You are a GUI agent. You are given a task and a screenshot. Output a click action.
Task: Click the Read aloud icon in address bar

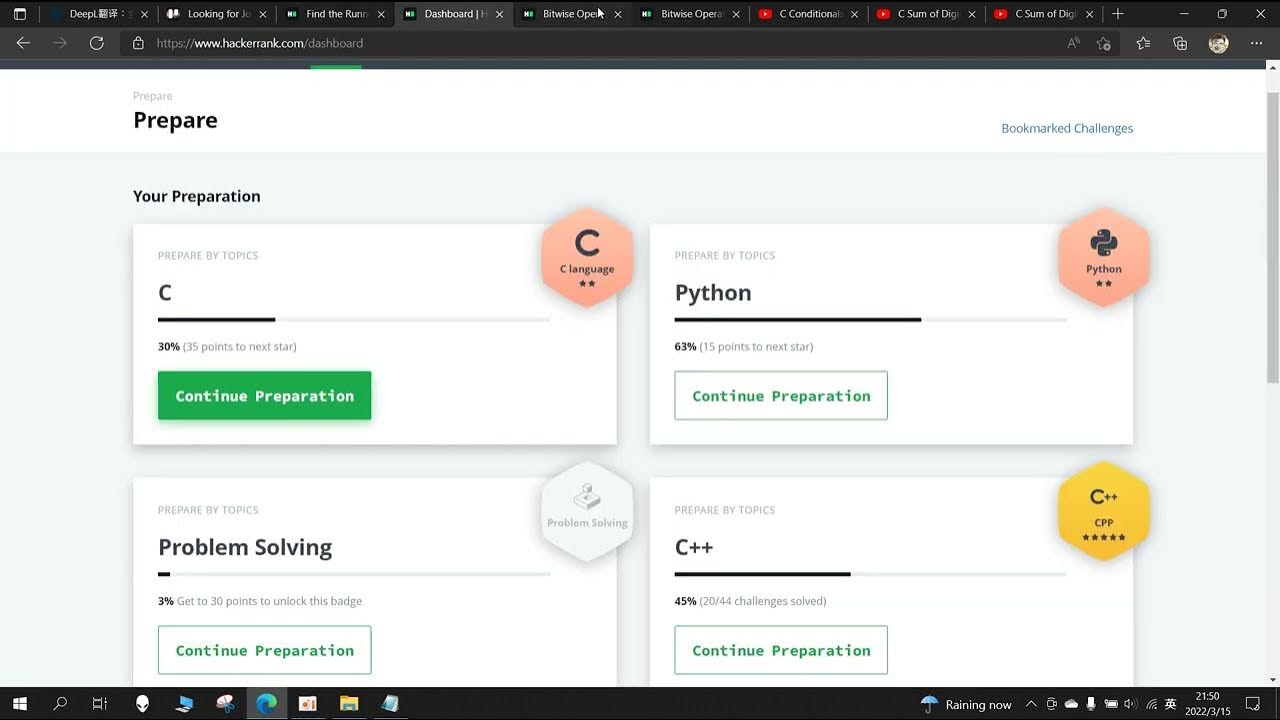(x=1073, y=43)
